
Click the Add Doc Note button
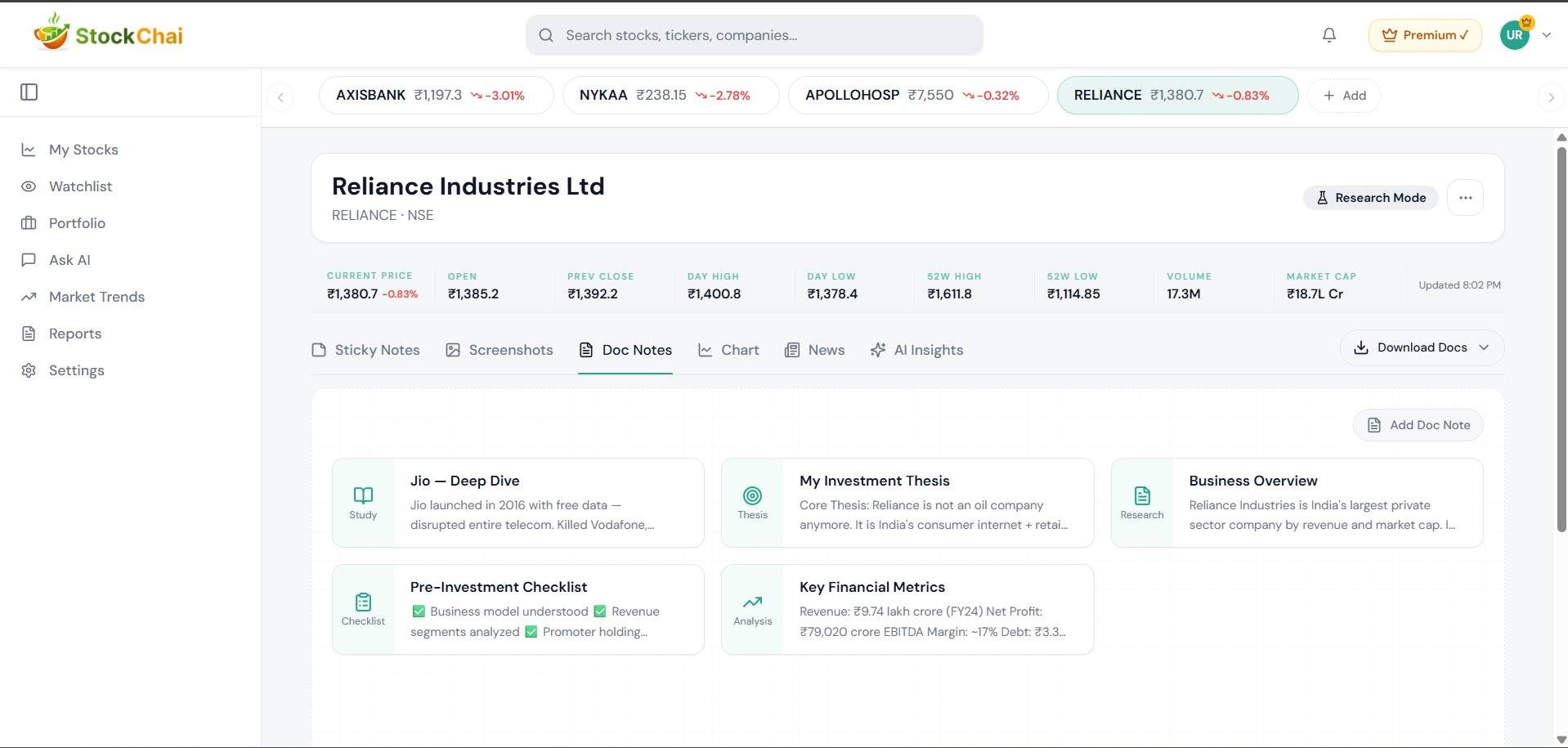point(1418,424)
